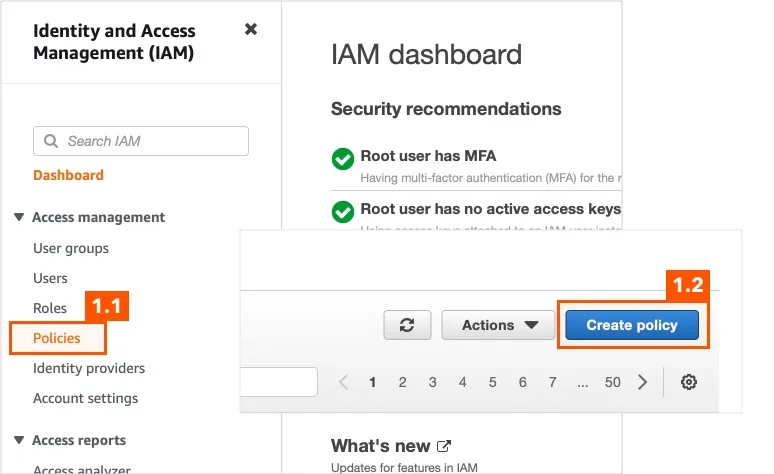The image size is (774, 474).
Task: Open Roles in the sidebar
Action: pyautogui.click(x=50, y=308)
